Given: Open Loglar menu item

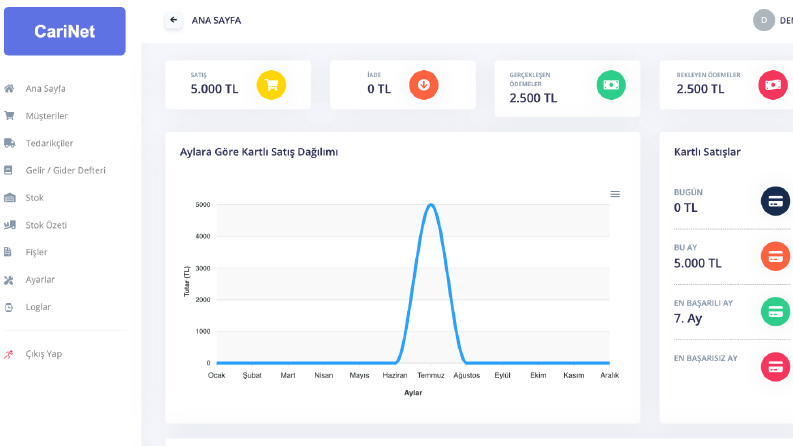Looking at the screenshot, I should 38,307.
